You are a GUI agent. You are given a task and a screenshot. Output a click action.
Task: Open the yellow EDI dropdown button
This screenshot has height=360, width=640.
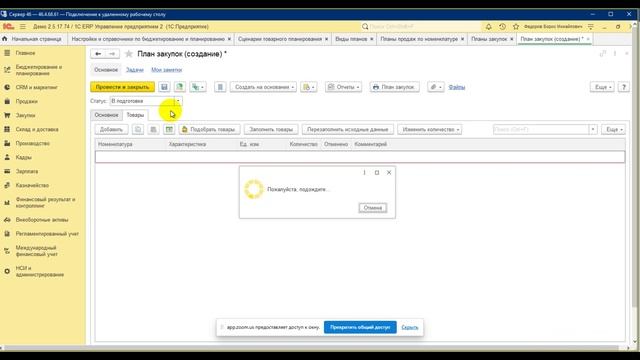(309, 87)
